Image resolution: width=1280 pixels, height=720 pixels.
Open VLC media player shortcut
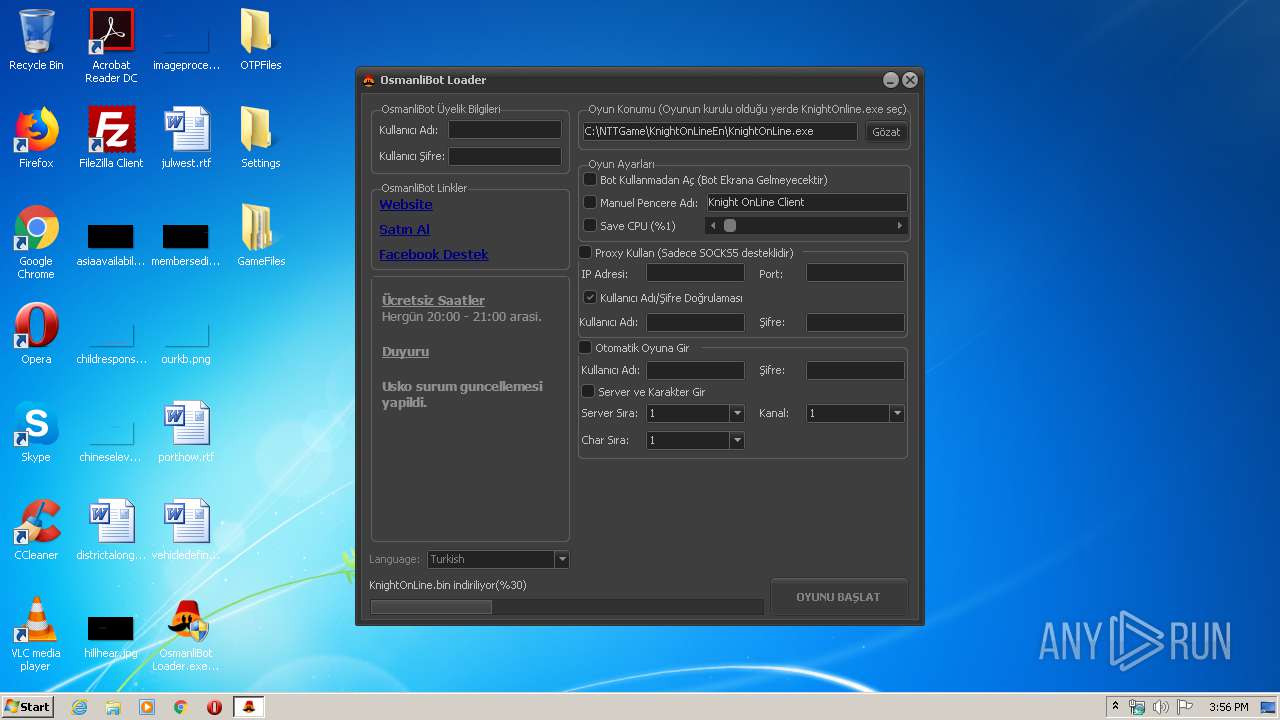(x=36, y=634)
